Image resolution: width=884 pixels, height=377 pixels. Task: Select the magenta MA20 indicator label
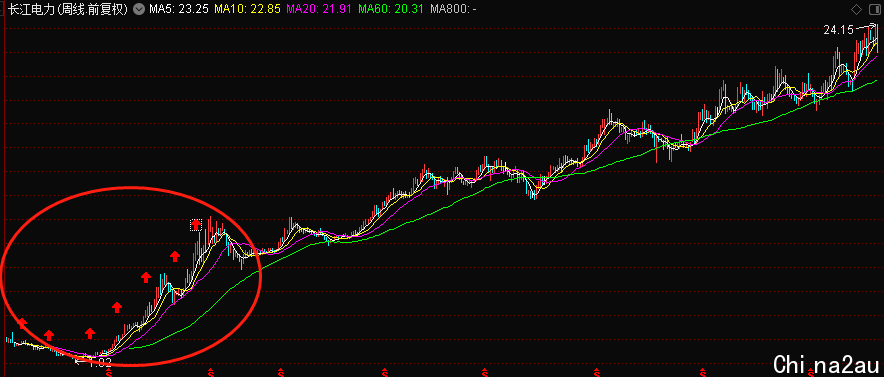tap(319, 10)
